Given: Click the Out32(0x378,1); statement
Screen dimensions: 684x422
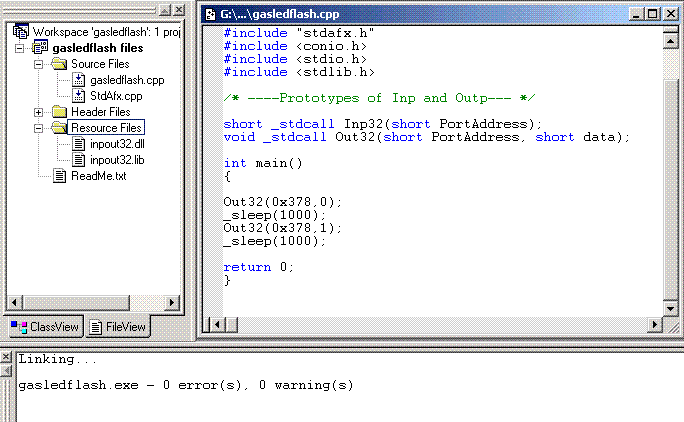Looking at the screenshot, I should [283, 228].
